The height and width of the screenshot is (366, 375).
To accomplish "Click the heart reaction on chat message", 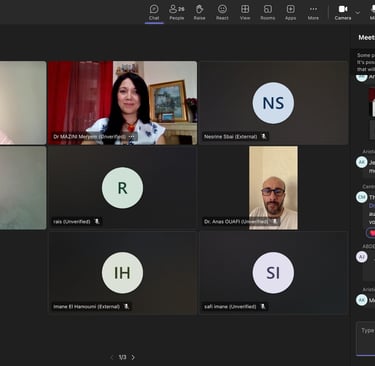I will 371,233.
